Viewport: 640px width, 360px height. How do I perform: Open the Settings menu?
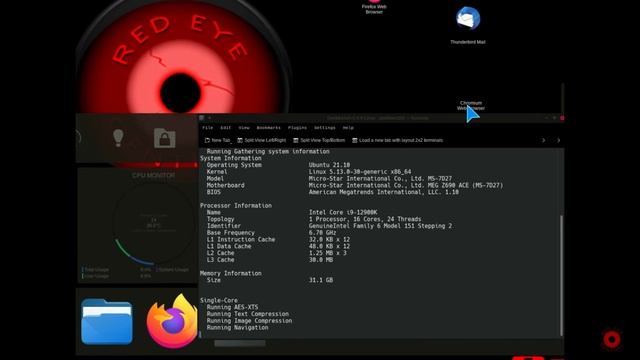tap(325, 128)
